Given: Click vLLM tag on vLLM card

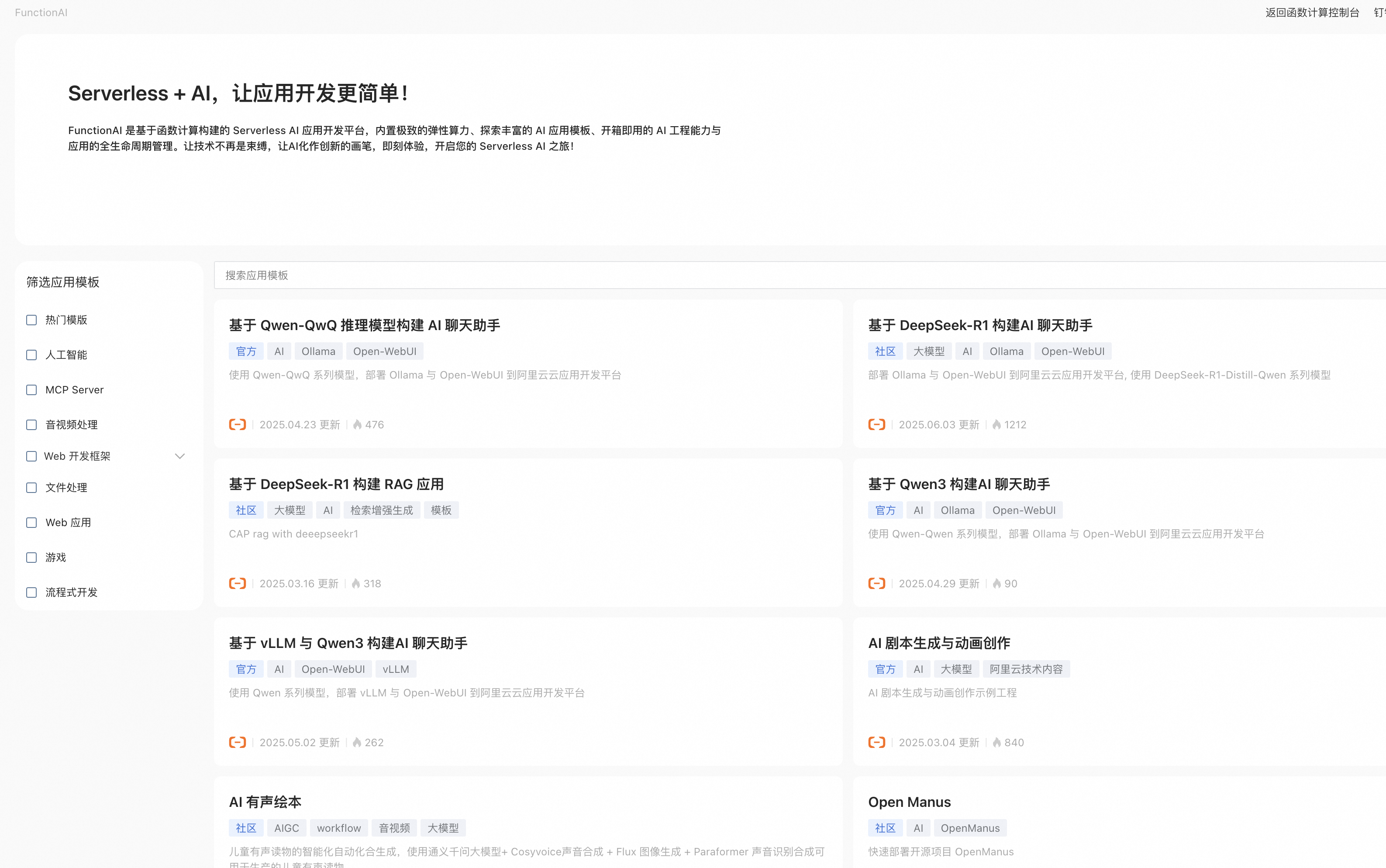Looking at the screenshot, I should [x=396, y=669].
